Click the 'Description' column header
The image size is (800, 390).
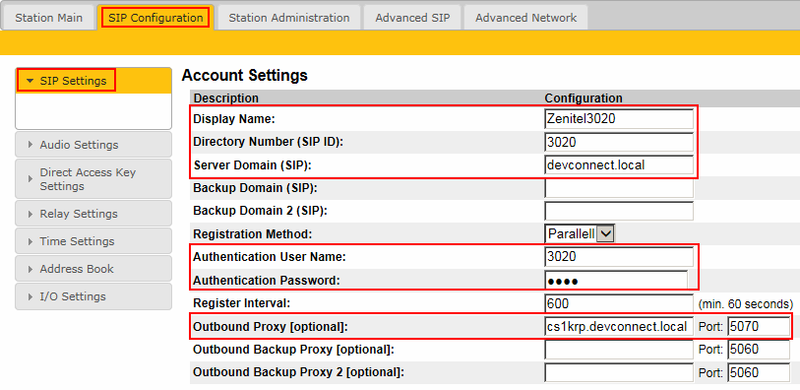point(226,98)
